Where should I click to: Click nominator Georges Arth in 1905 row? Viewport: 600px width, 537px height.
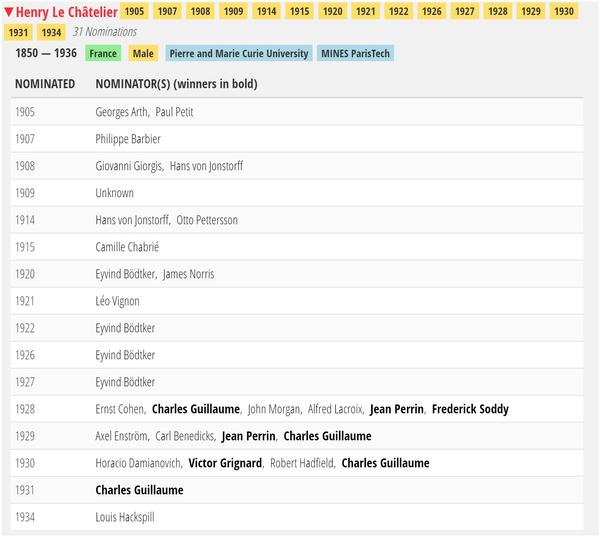(x=122, y=112)
